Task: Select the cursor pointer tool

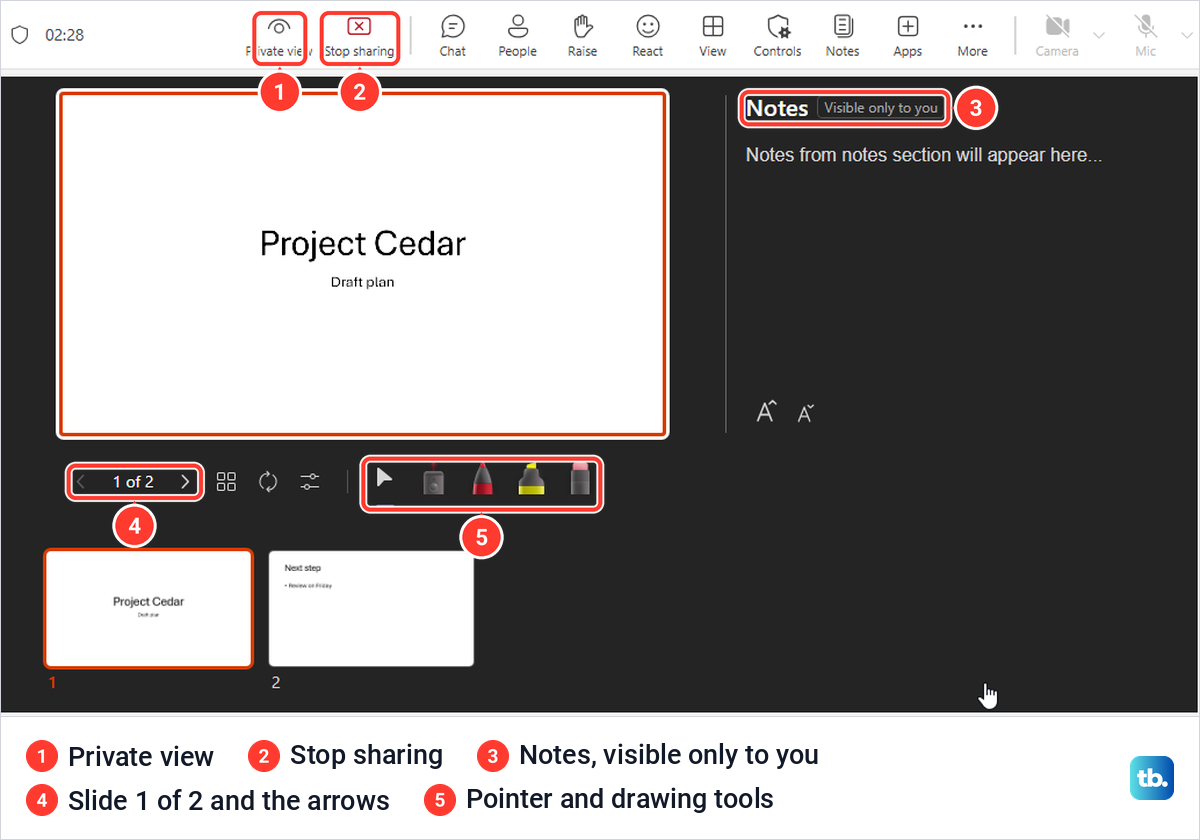Action: pyautogui.click(x=384, y=478)
